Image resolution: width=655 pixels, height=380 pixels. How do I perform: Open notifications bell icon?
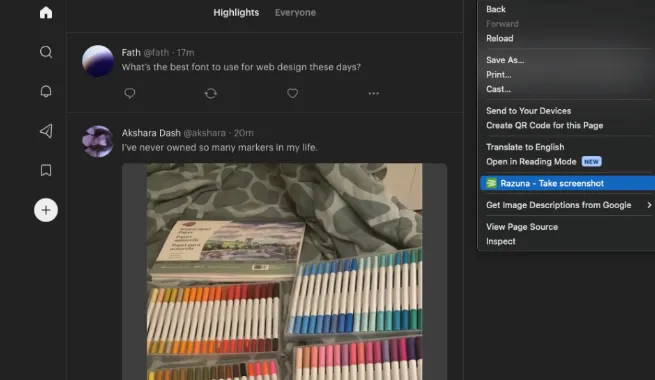pos(46,91)
